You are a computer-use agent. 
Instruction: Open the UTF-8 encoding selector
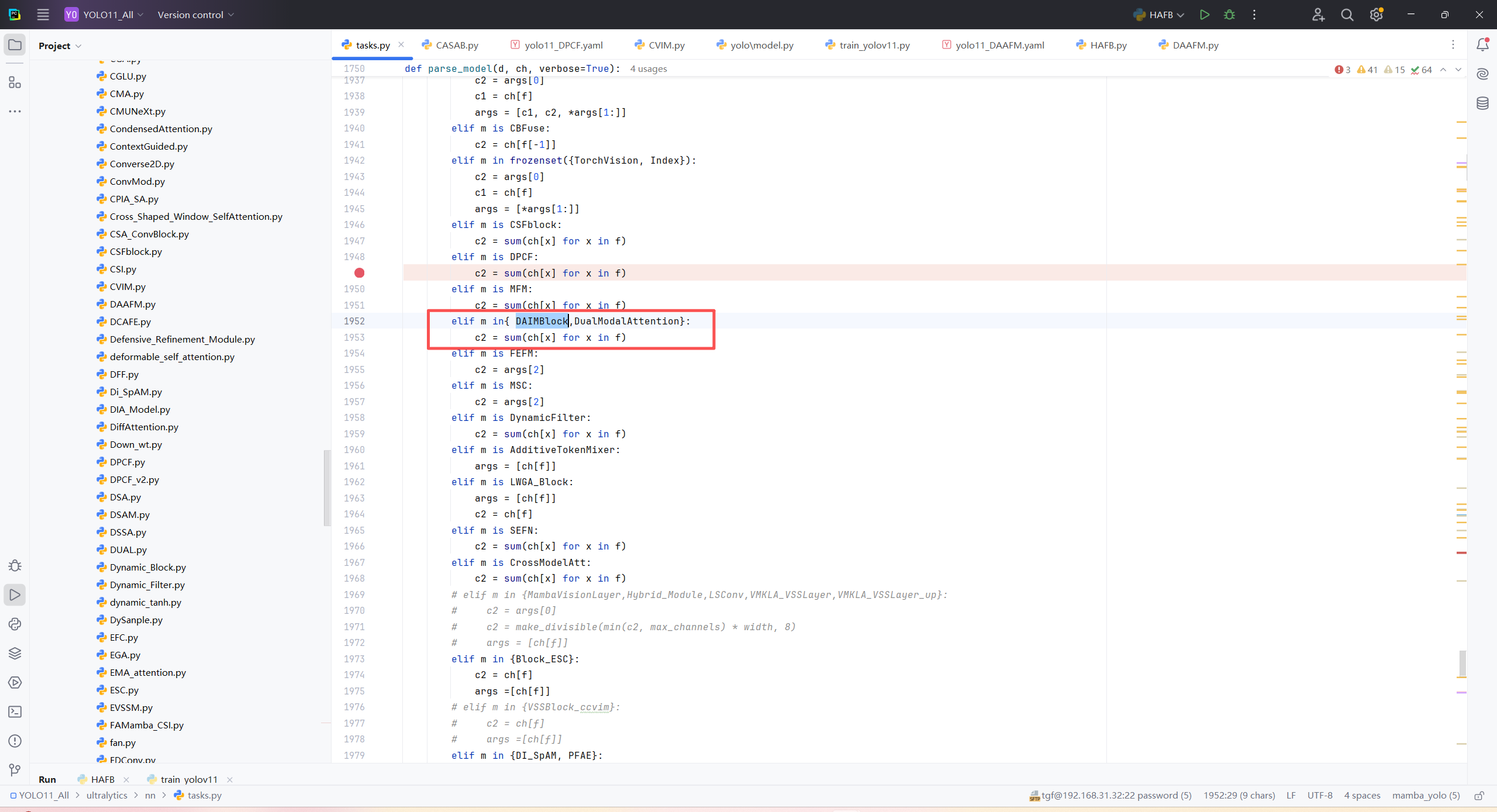1320,795
